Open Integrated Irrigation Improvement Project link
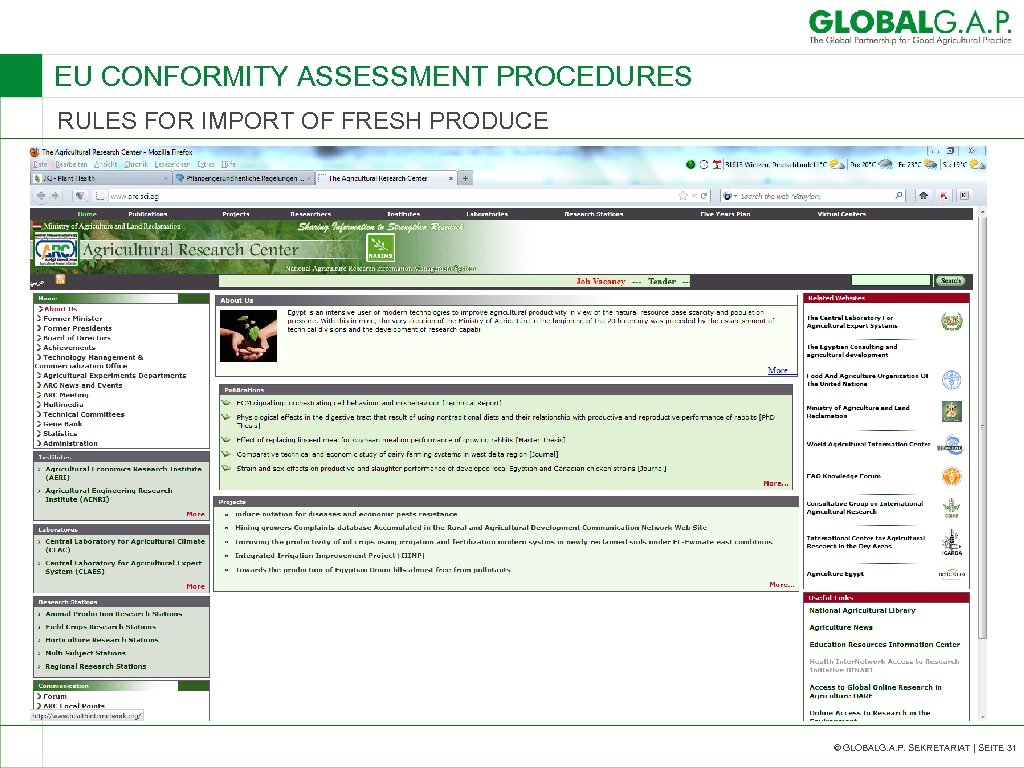This screenshot has height=768, width=1024. tap(330, 556)
